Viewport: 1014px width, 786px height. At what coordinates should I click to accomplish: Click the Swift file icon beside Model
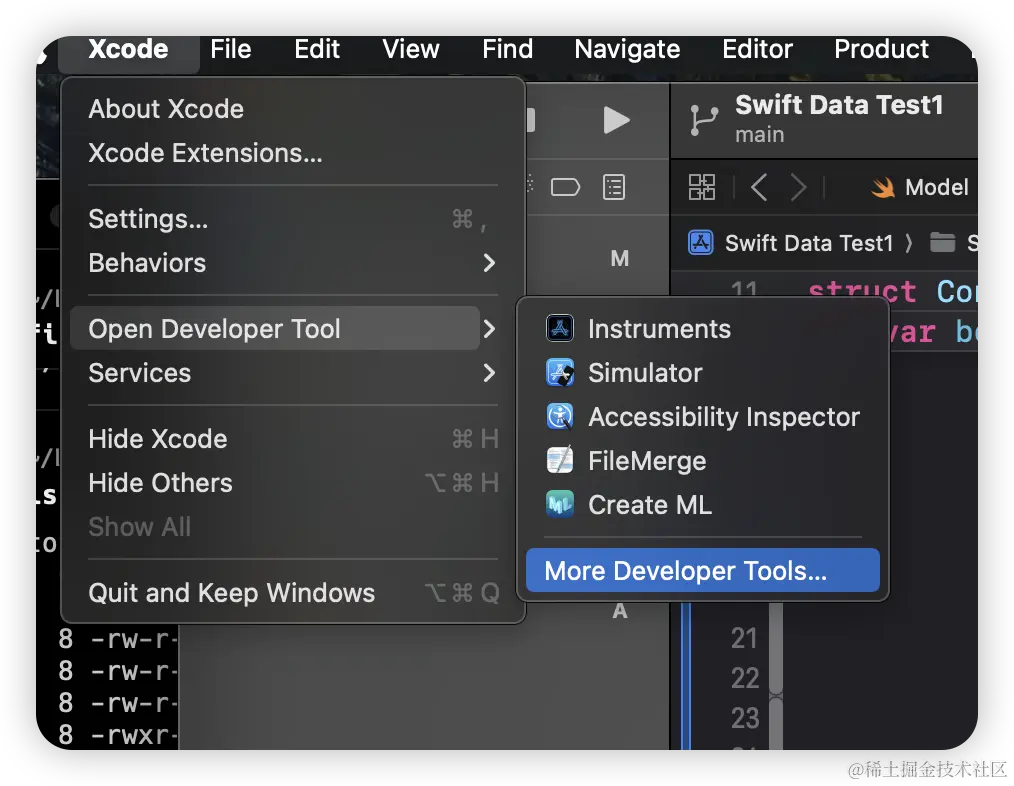tap(882, 188)
